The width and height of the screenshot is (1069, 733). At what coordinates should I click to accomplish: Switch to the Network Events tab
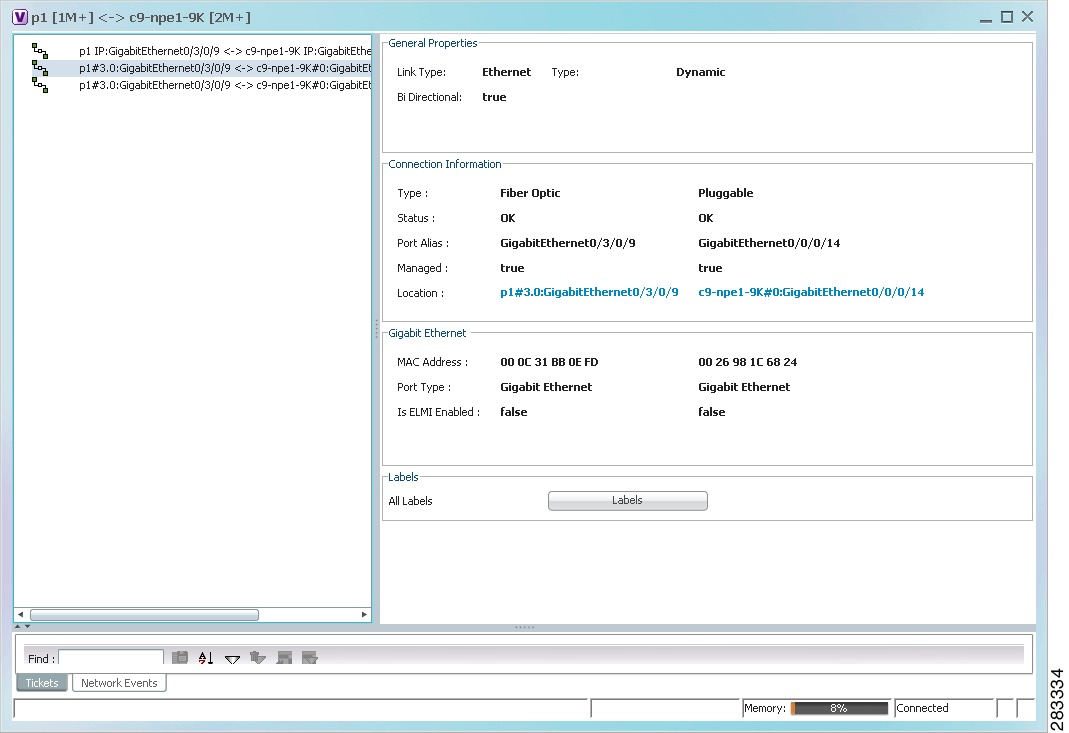[119, 683]
